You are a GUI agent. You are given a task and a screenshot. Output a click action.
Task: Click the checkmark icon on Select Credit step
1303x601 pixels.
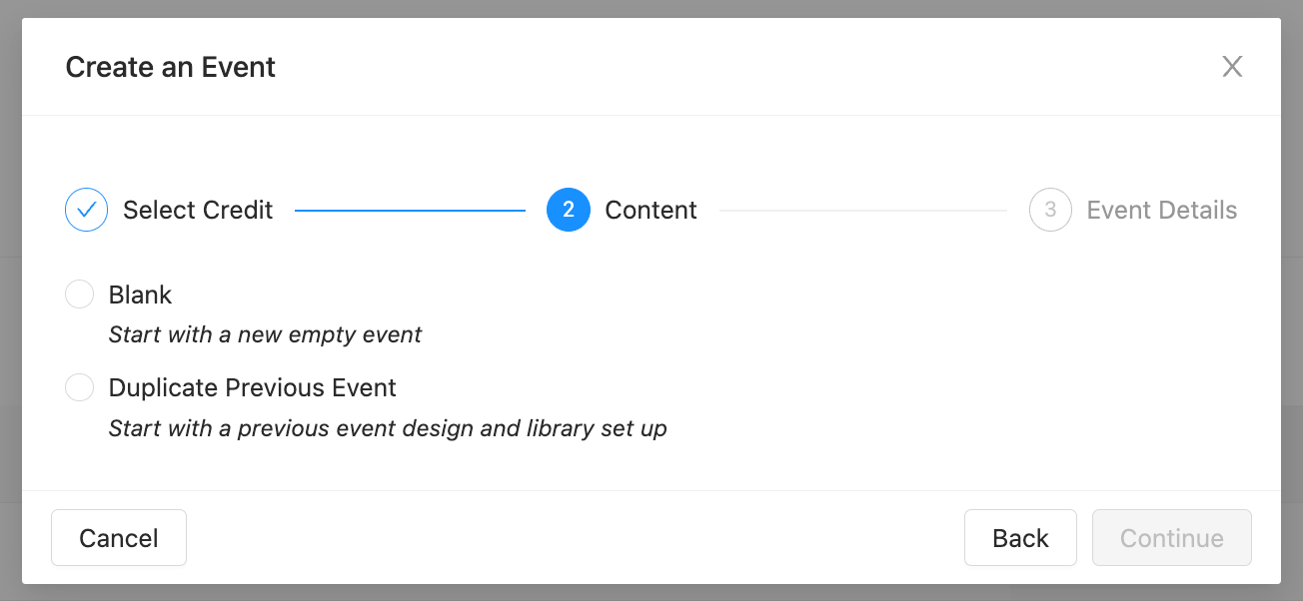[86, 209]
